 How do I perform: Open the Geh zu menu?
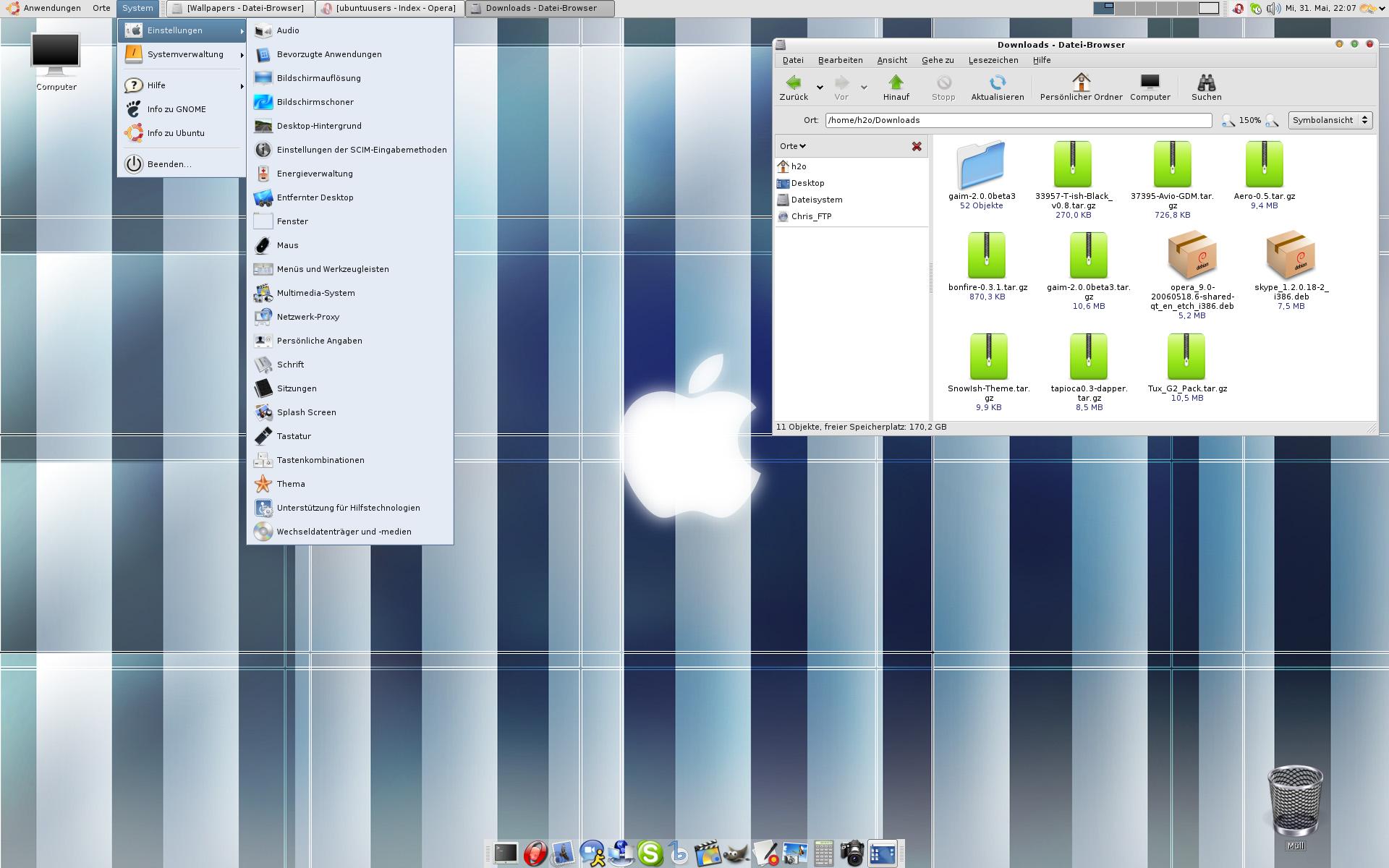[x=938, y=60]
